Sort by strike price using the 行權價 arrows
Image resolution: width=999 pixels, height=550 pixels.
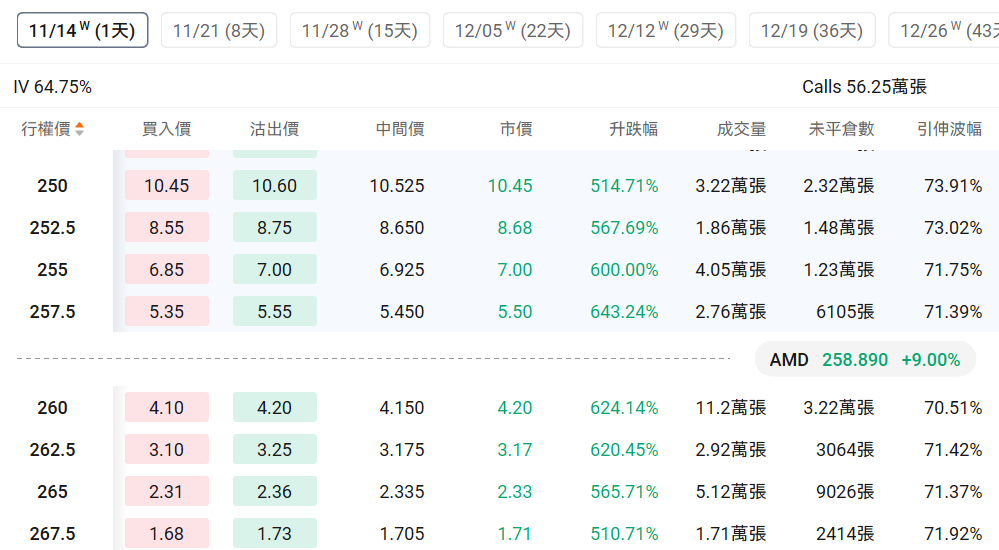[79, 129]
